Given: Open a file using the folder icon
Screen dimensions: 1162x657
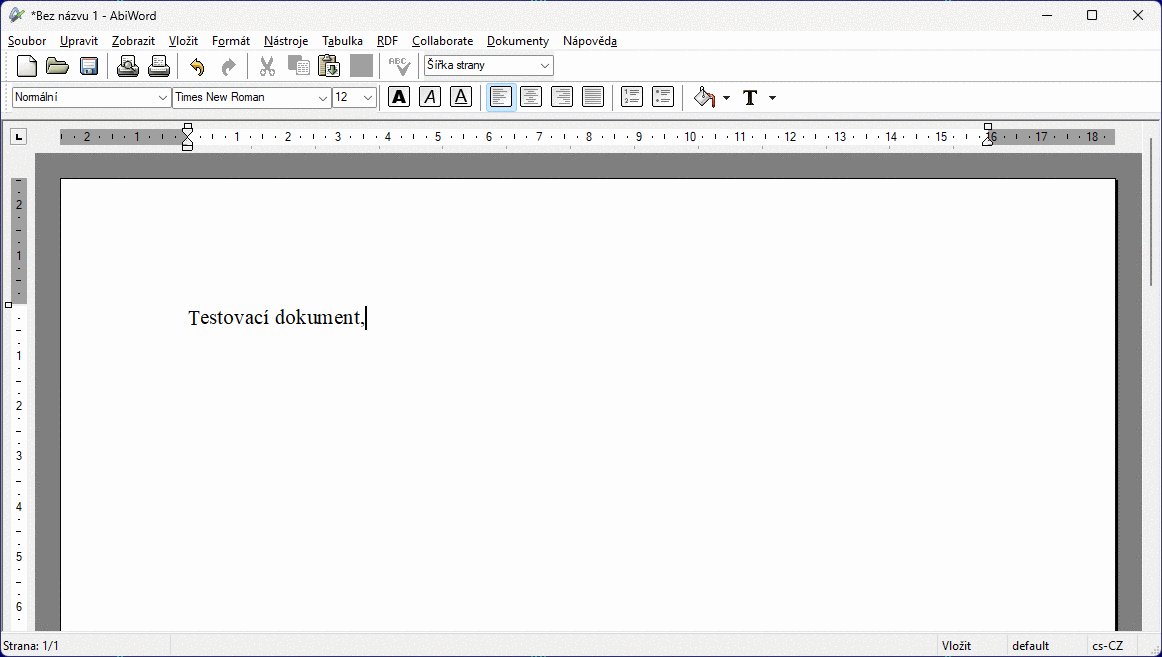Looking at the screenshot, I should click(x=57, y=66).
